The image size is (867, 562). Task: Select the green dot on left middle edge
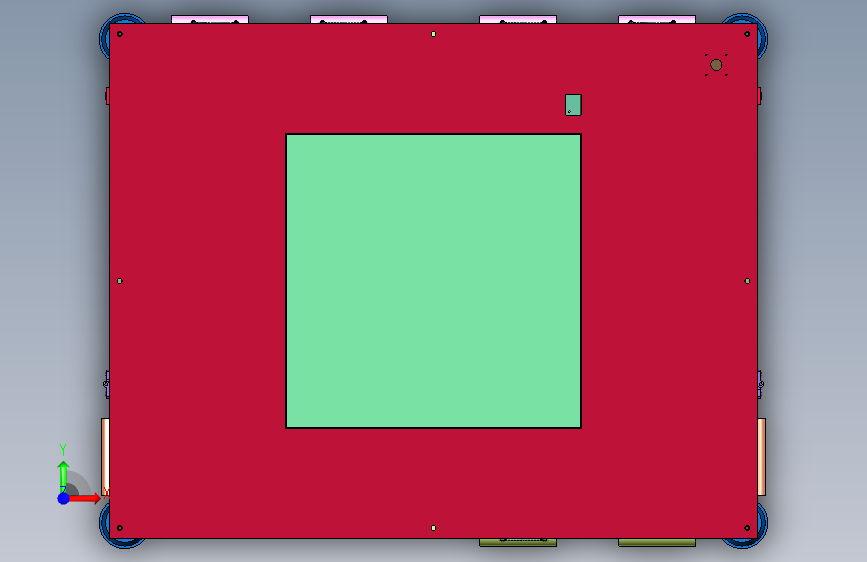click(120, 281)
